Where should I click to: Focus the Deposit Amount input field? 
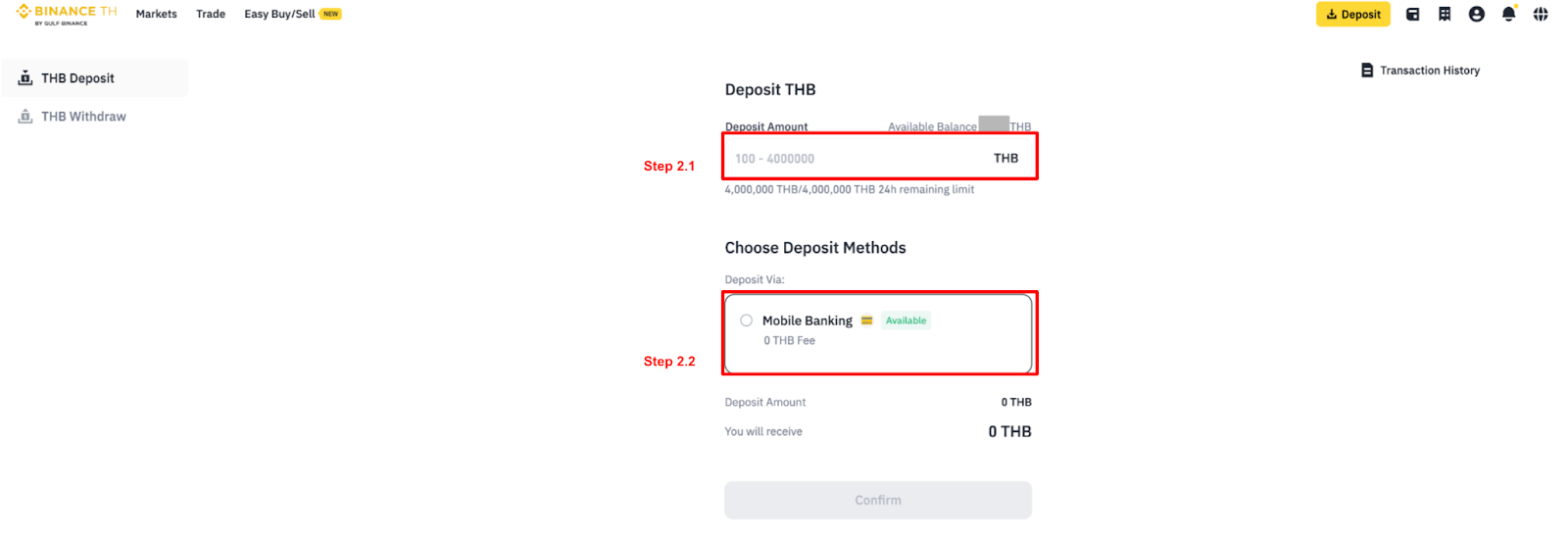pyautogui.click(x=853, y=159)
